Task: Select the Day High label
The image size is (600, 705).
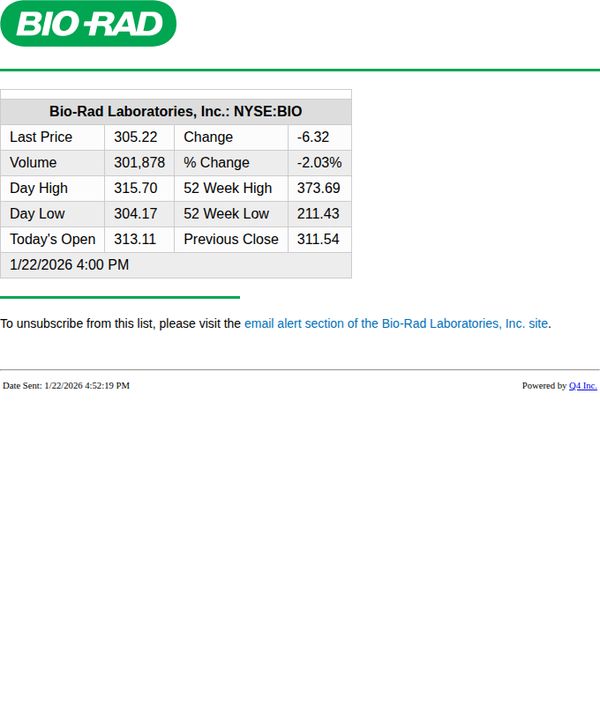Action: click(x=39, y=188)
